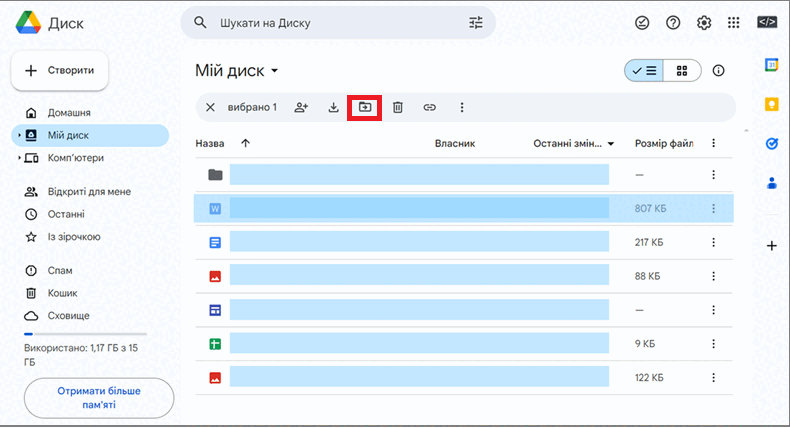Image resolution: width=790 pixels, height=428 pixels.
Task: Open the help question mark icon
Action: tap(673, 23)
